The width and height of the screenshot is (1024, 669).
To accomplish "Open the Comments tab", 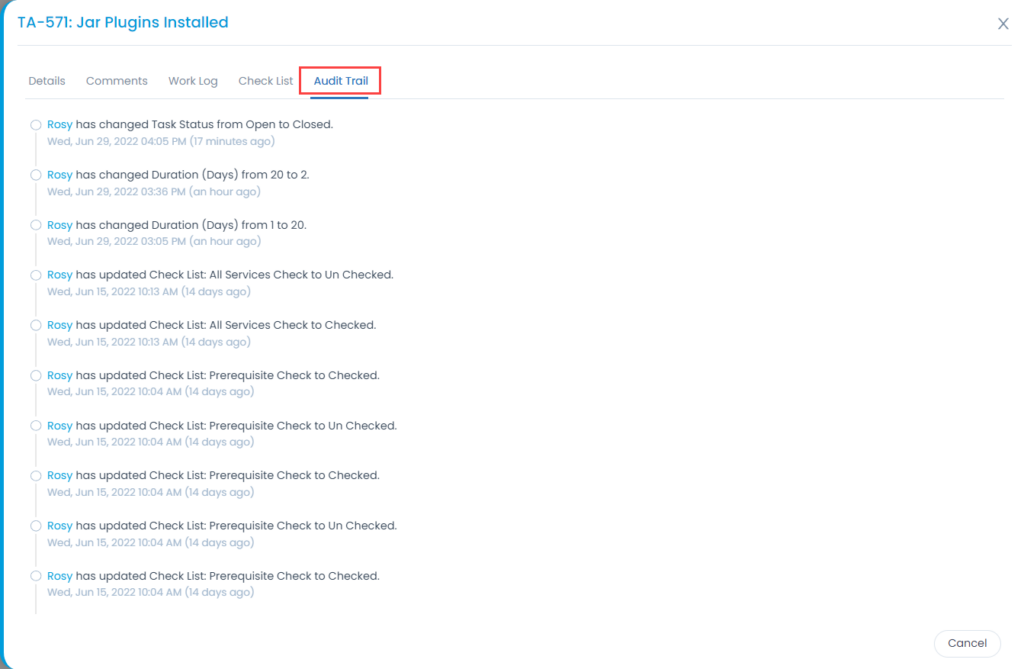I will tap(116, 81).
